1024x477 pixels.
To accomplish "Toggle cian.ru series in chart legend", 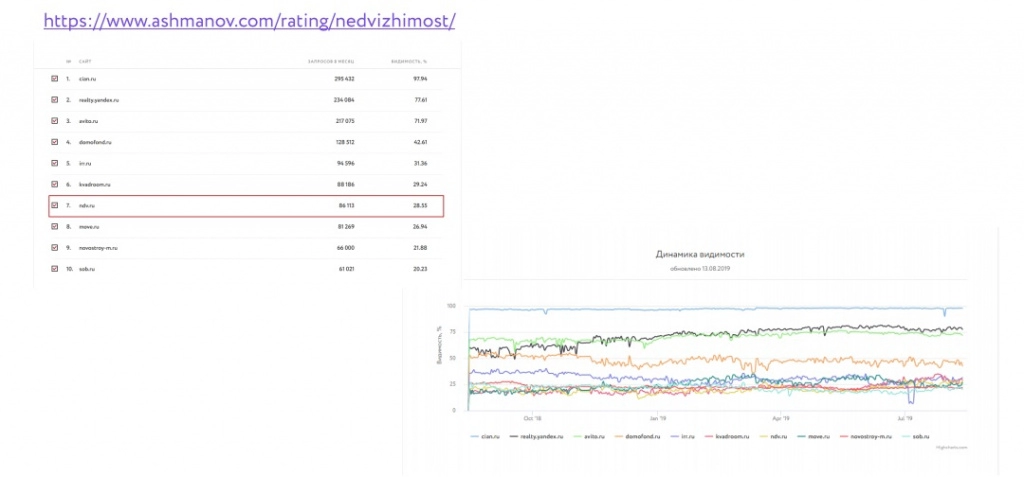I will pos(486,436).
